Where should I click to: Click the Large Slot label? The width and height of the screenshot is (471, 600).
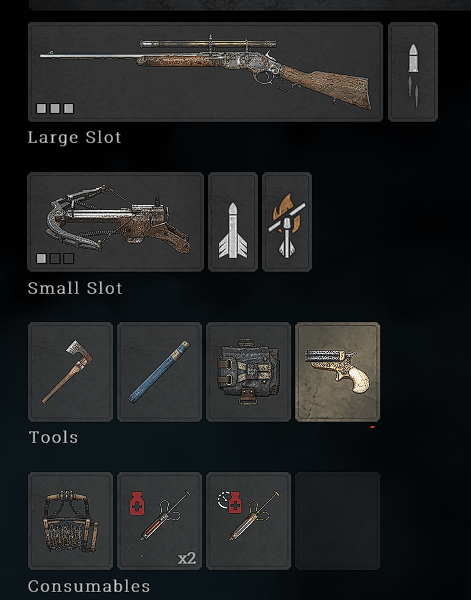75,137
